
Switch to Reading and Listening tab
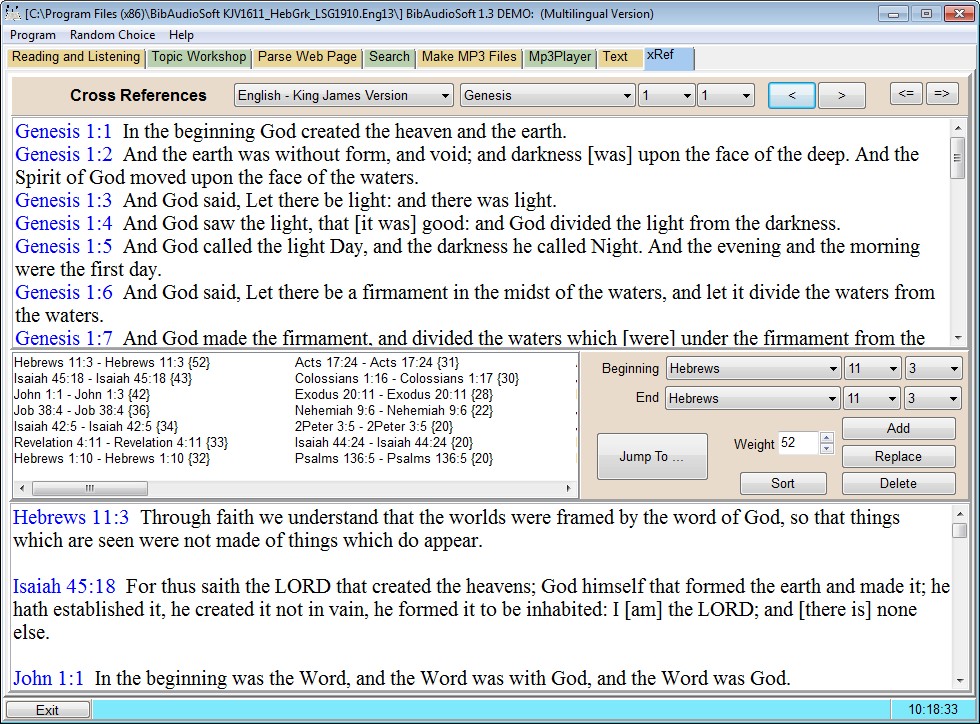click(76, 57)
